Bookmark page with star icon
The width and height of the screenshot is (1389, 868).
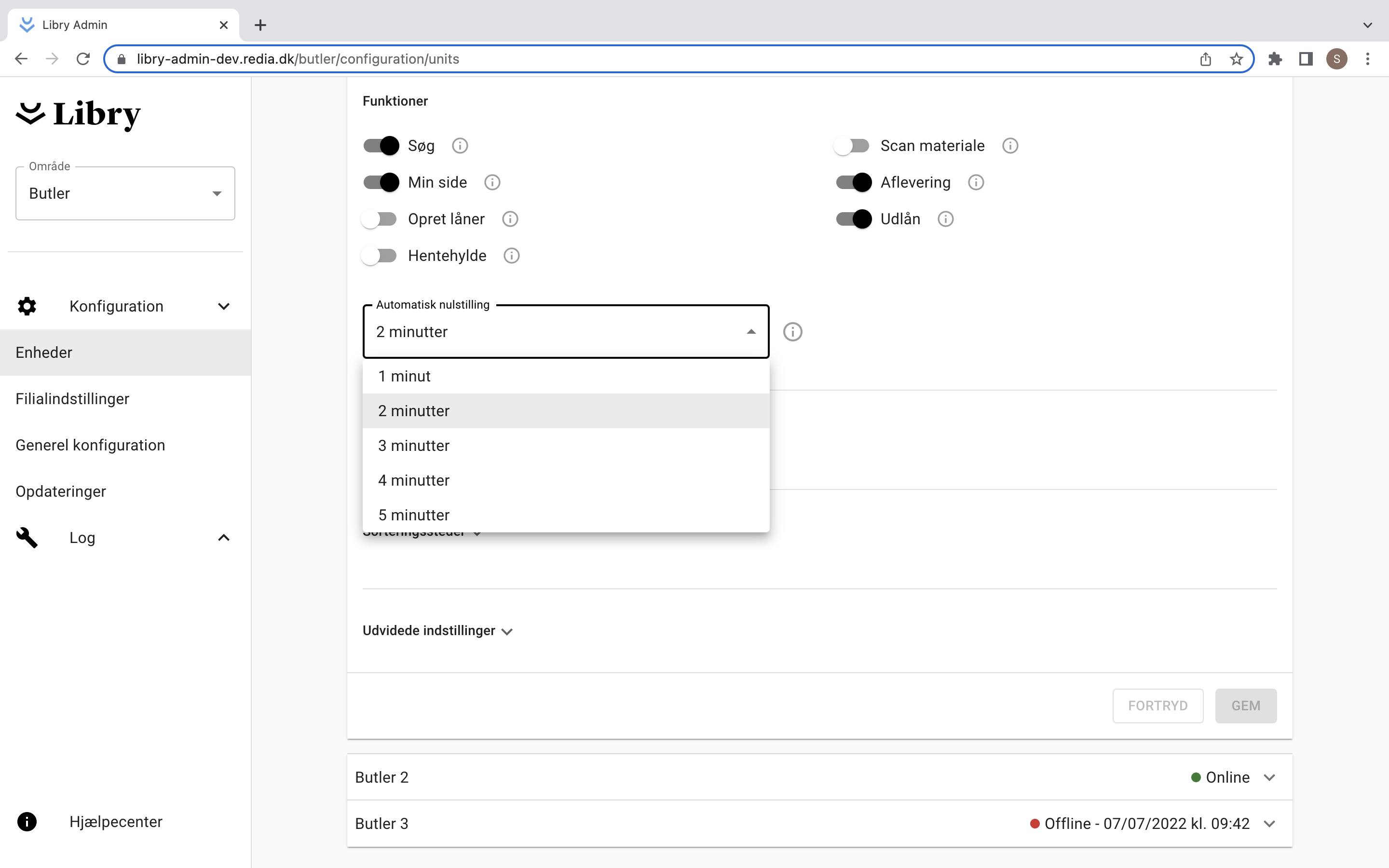point(1236,58)
